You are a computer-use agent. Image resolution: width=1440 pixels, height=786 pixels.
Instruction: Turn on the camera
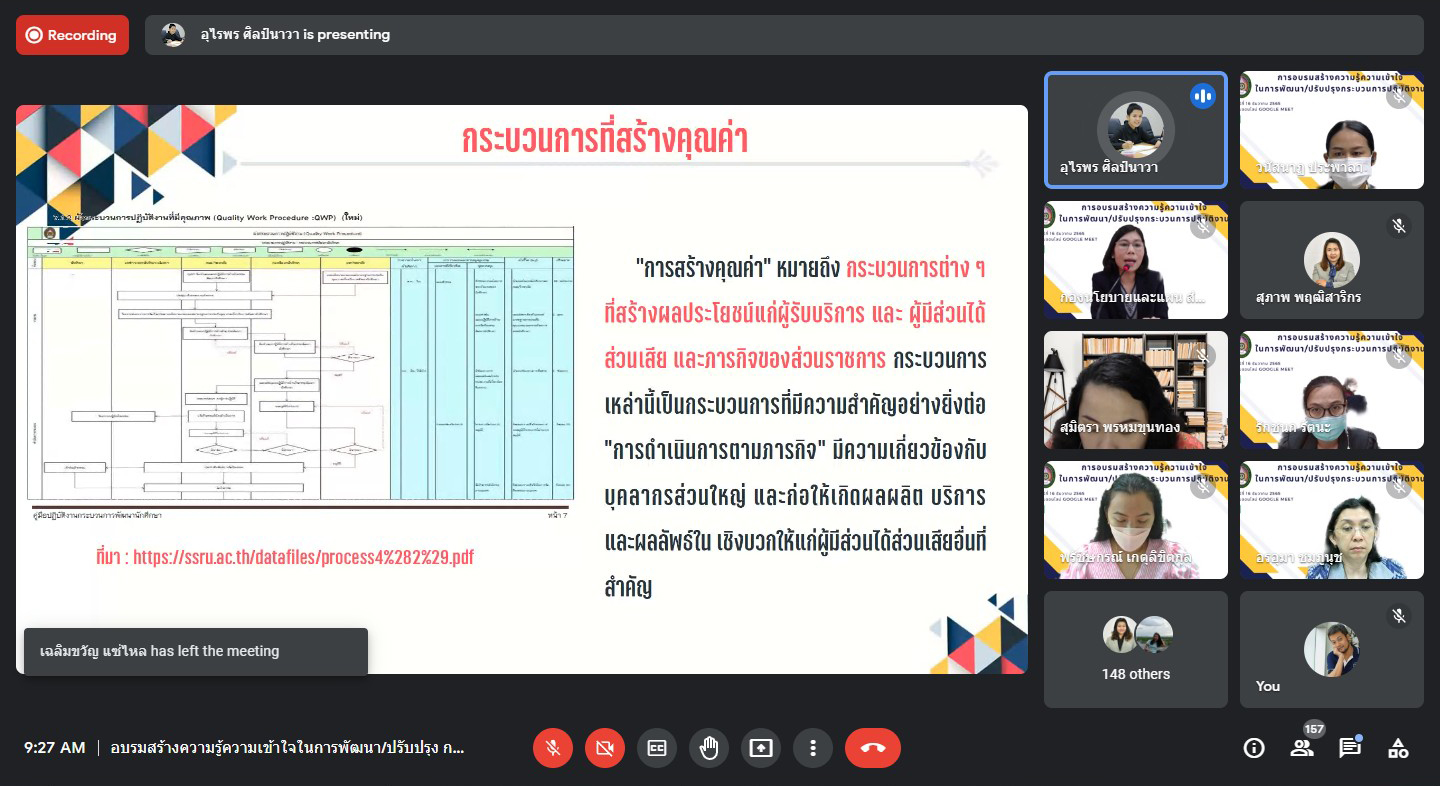tap(605, 748)
